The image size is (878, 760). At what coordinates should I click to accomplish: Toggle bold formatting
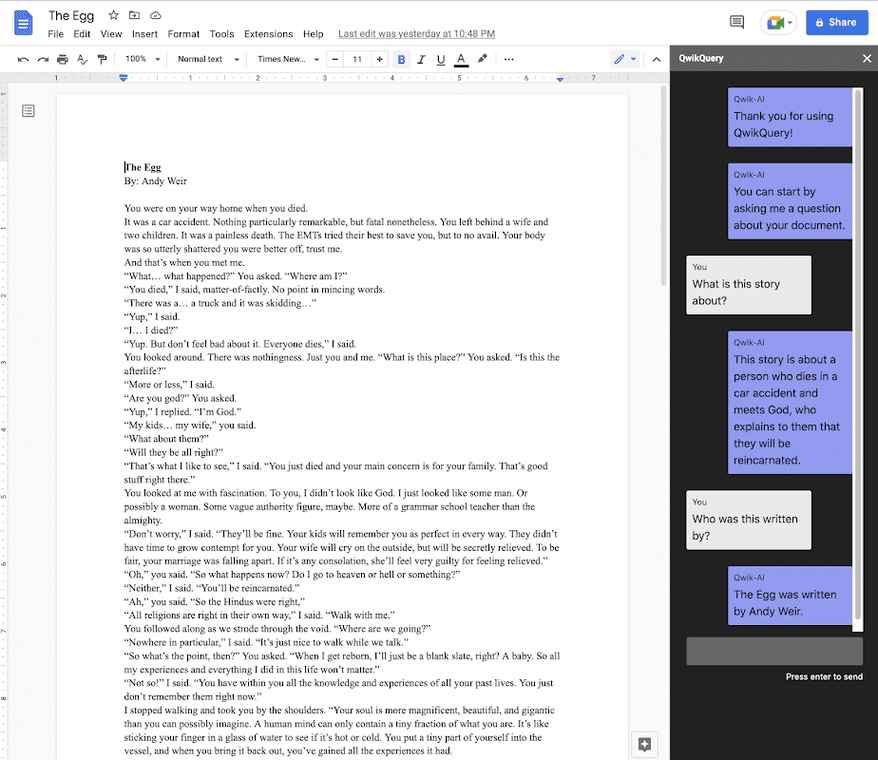[x=401, y=59]
